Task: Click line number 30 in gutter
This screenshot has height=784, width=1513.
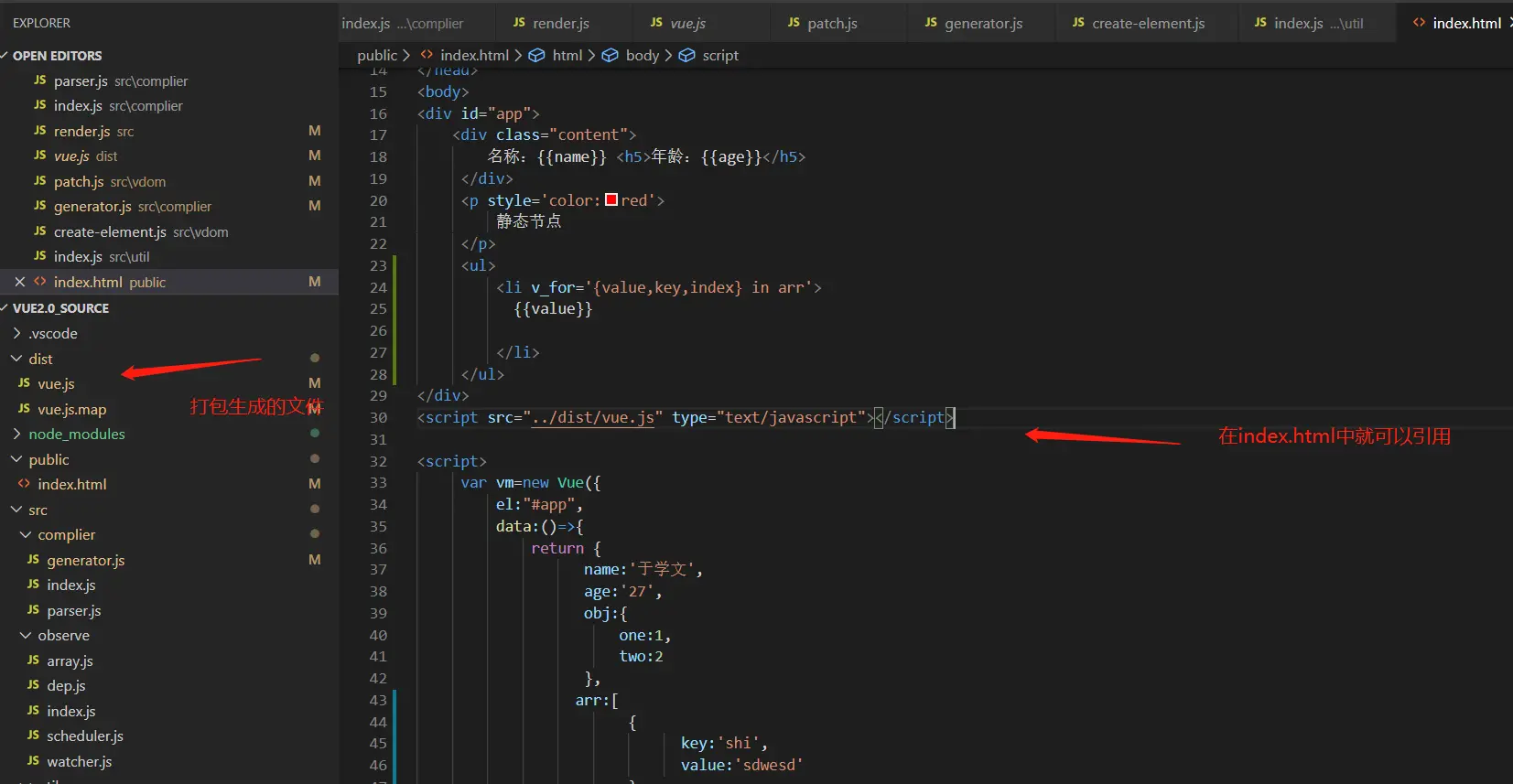Action: tap(378, 417)
